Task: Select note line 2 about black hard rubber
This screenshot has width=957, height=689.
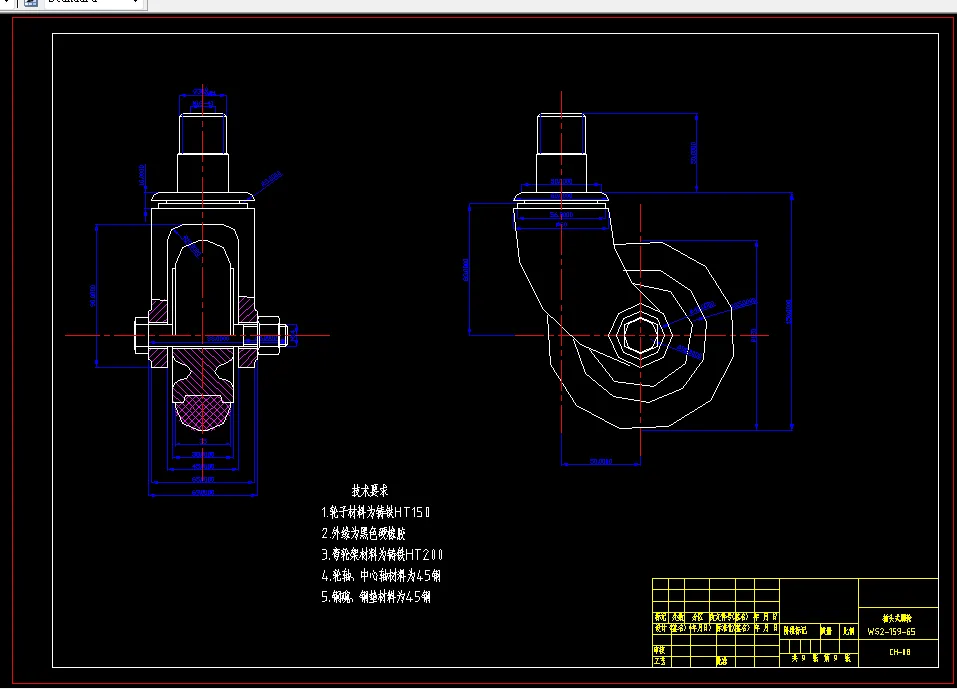Action: [x=364, y=533]
